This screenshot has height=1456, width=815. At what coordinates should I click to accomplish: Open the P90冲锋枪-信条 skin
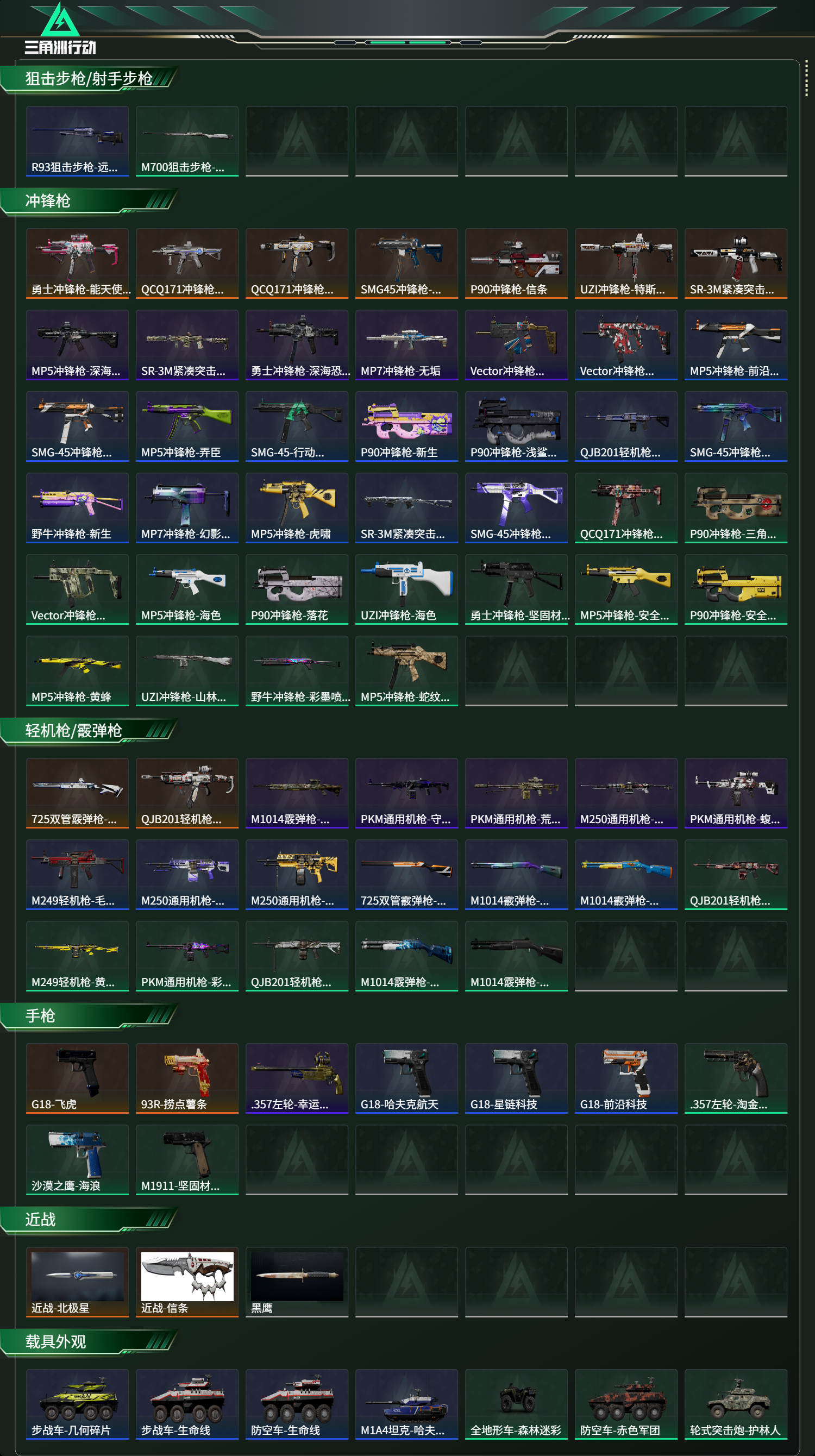click(x=516, y=263)
